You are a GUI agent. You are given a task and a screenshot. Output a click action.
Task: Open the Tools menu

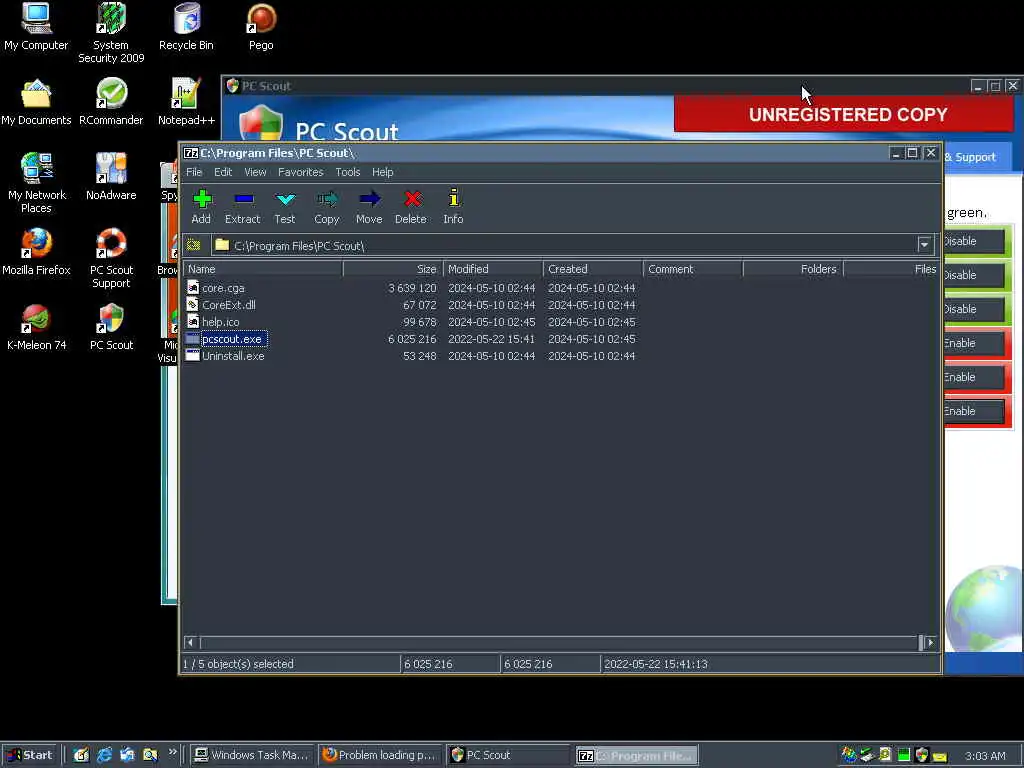pyautogui.click(x=348, y=172)
